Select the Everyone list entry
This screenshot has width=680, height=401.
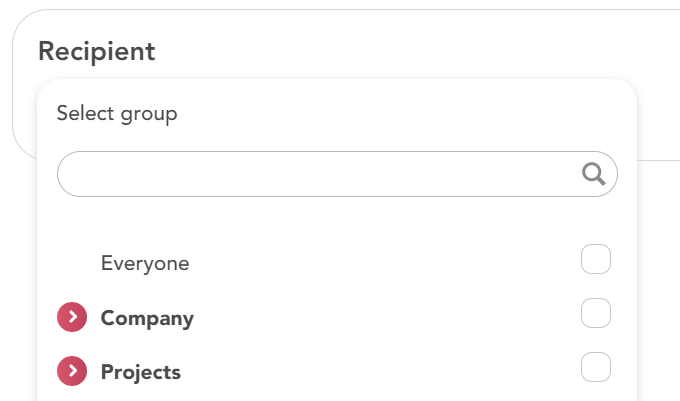[145, 264]
